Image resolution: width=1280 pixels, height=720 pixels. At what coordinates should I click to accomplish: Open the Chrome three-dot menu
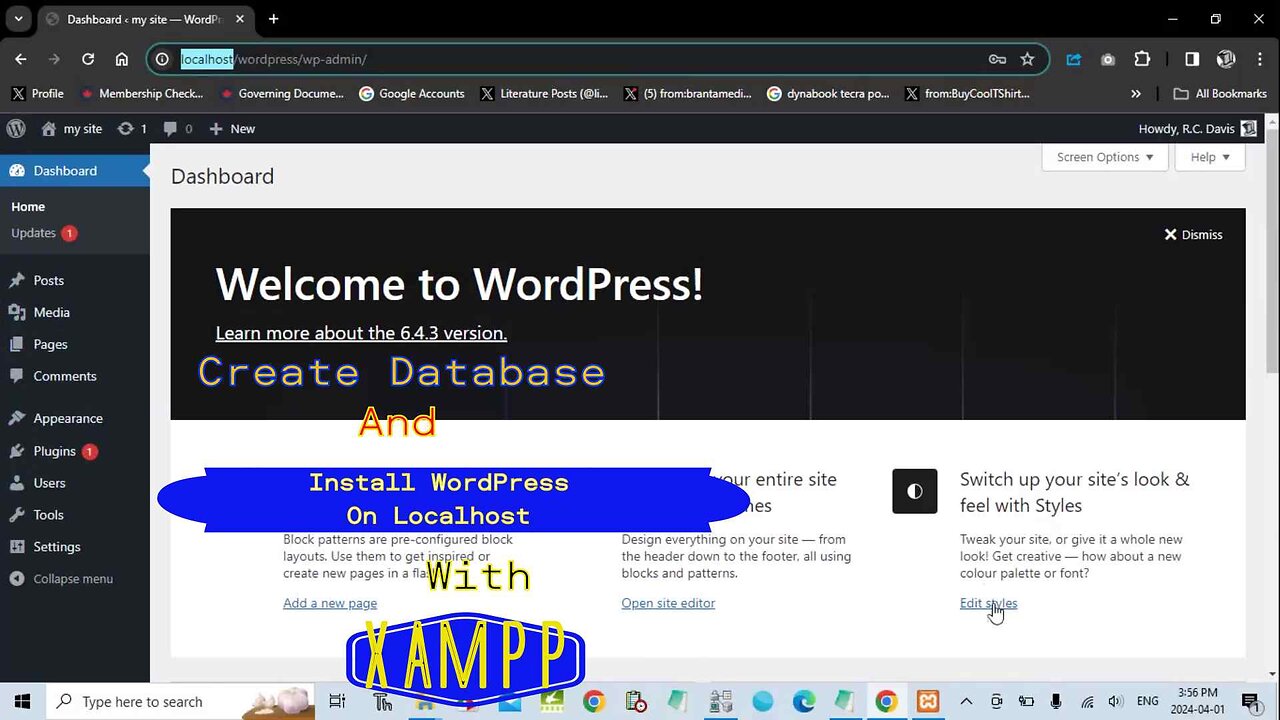[1260, 59]
